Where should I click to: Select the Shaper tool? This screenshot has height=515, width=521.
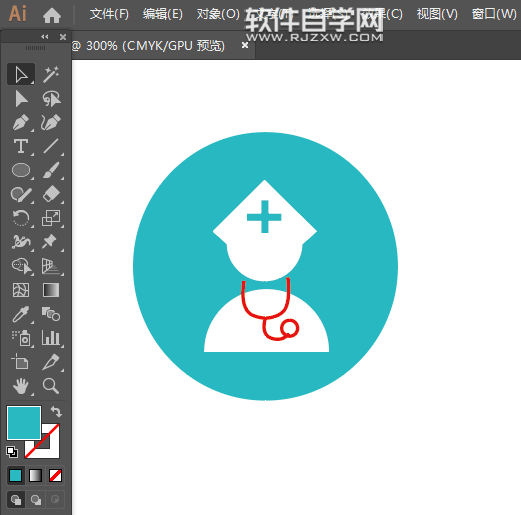pyautogui.click(x=21, y=194)
